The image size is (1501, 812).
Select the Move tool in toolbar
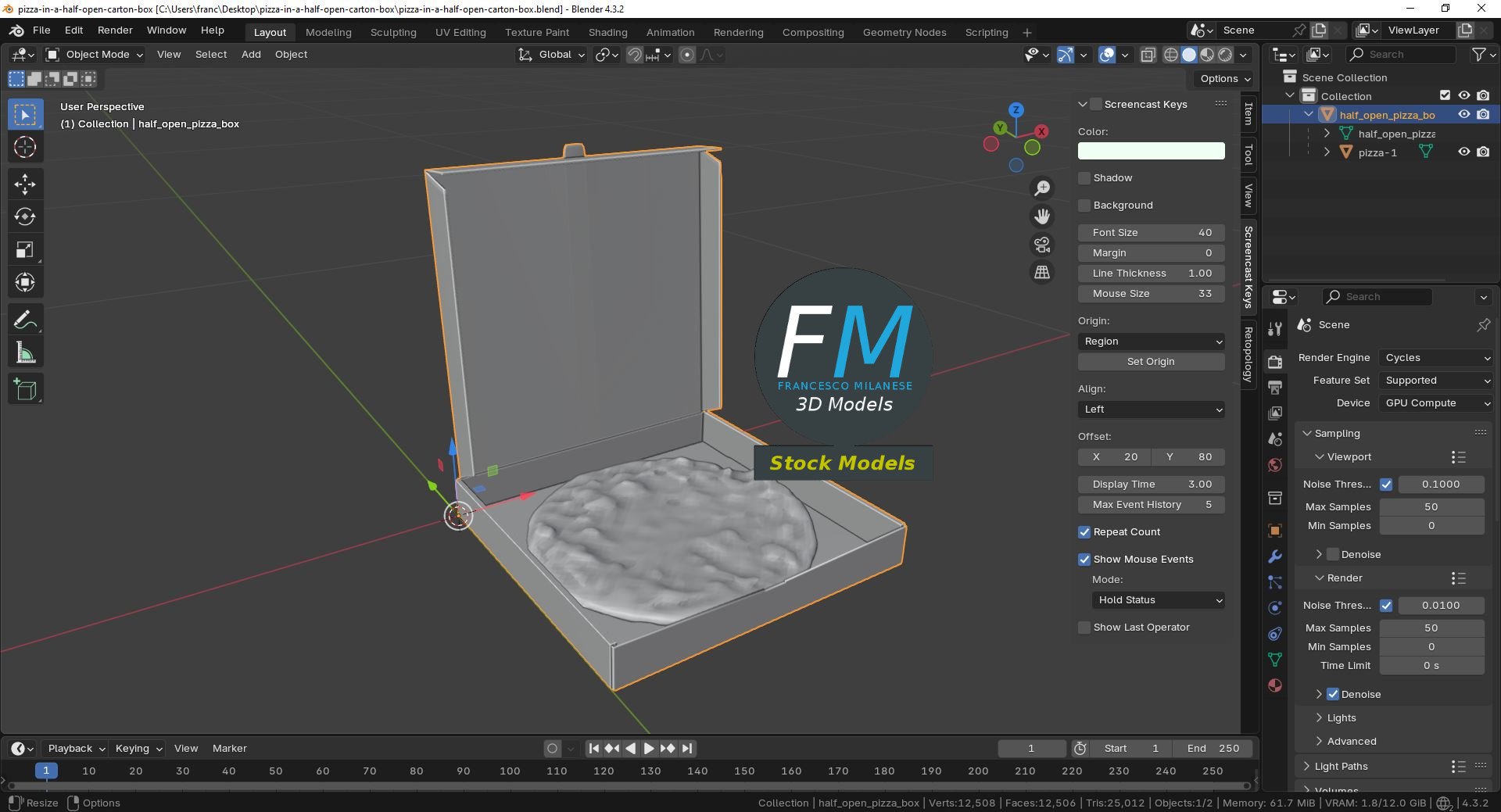25,184
